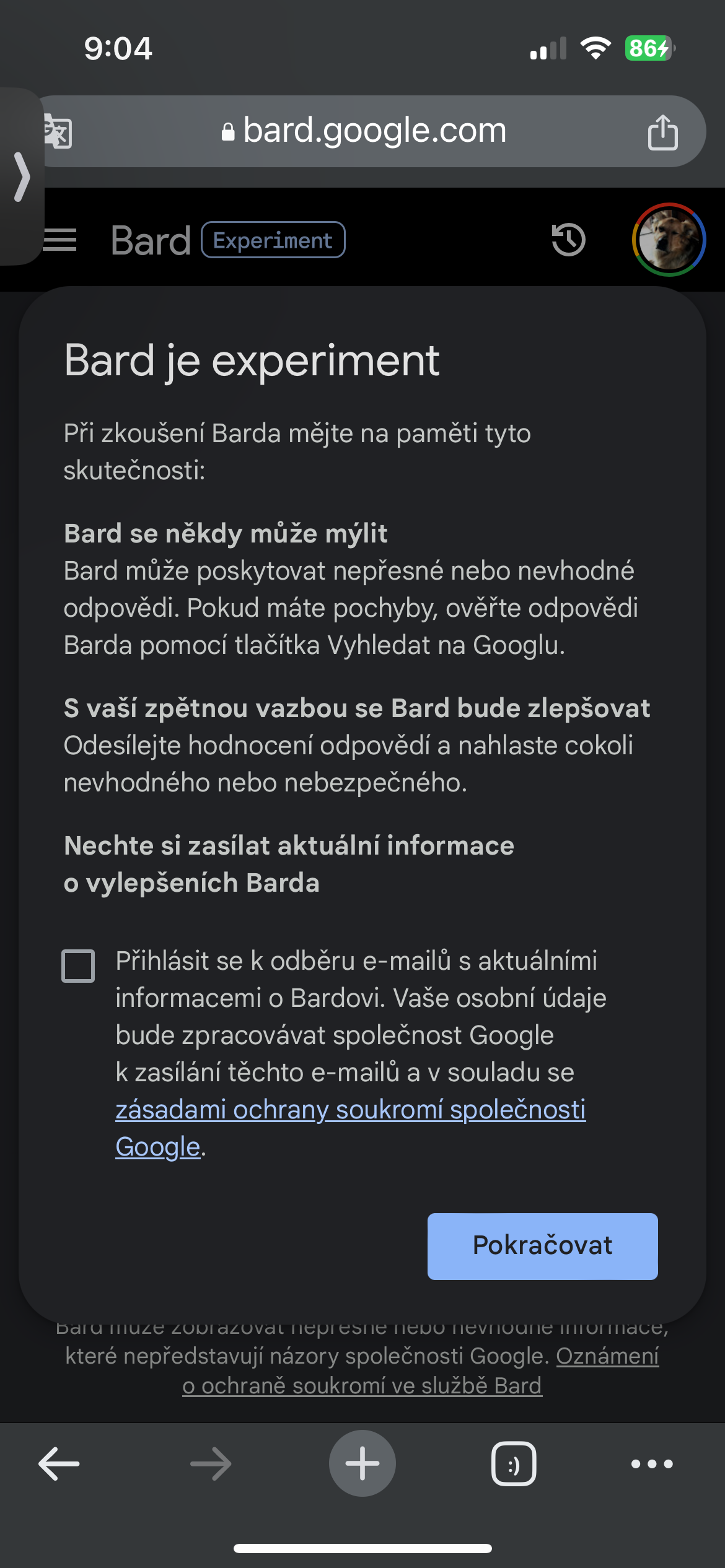The height and width of the screenshot is (1568, 725).
Task: Tap the home indicator bar
Action: (x=362, y=1548)
